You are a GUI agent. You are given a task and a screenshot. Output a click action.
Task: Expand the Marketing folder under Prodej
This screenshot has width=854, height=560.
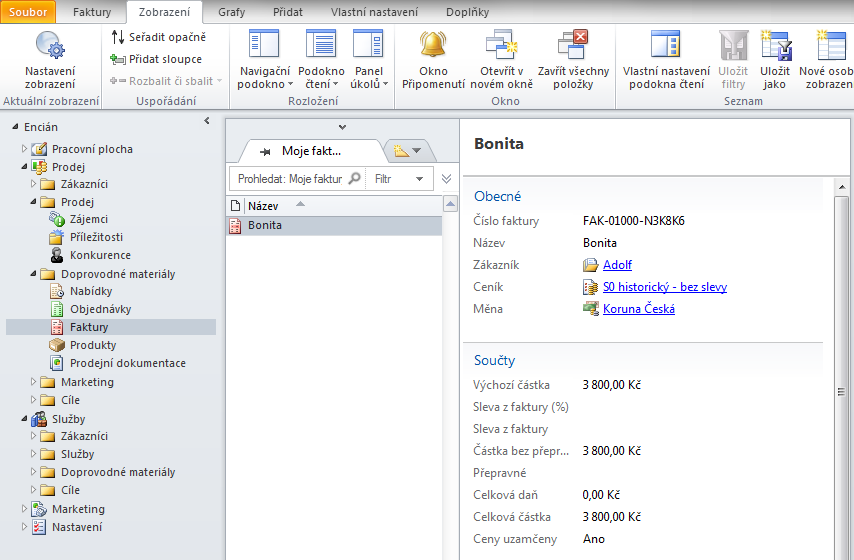(x=33, y=381)
